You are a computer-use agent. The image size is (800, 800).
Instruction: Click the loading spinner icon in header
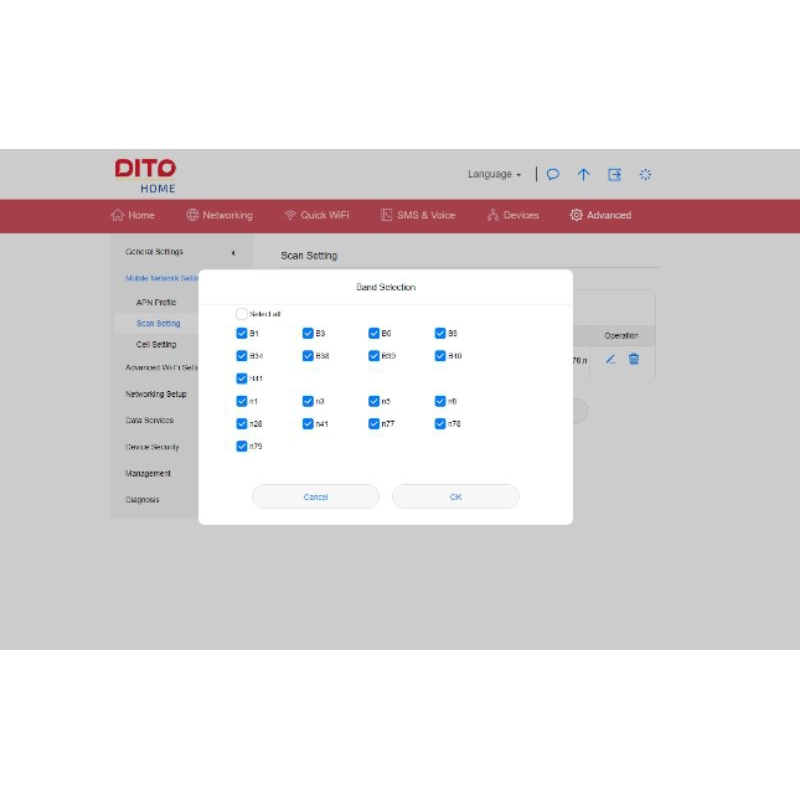tap(646, 174)
